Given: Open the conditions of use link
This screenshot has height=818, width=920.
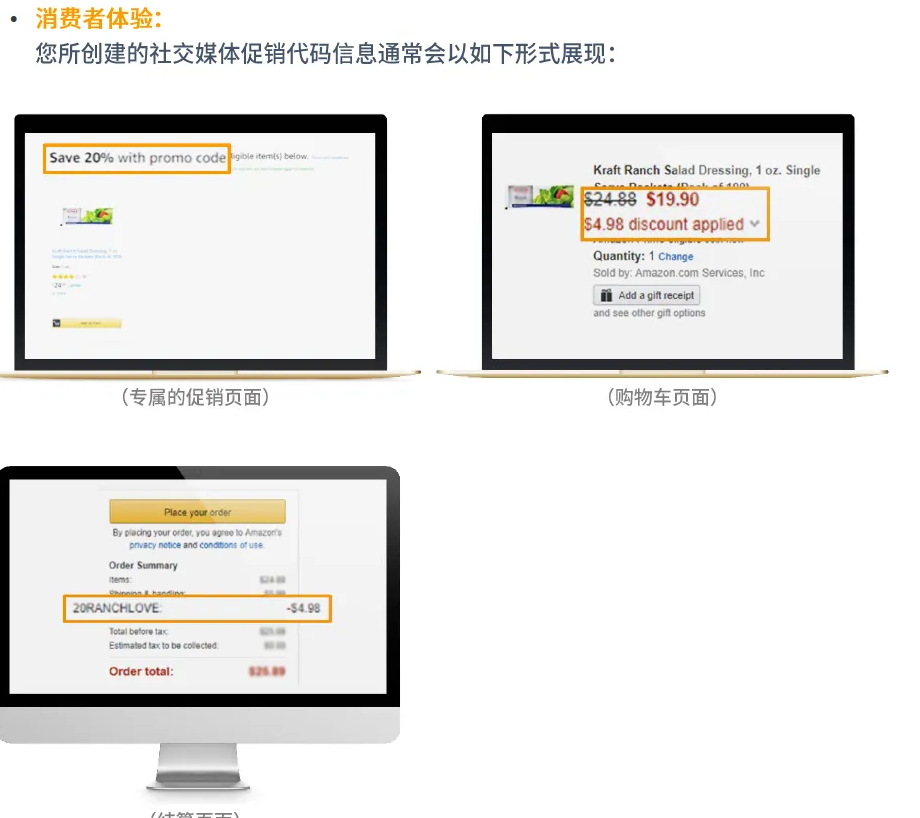Looking at the screenshot, I should 231,545.
